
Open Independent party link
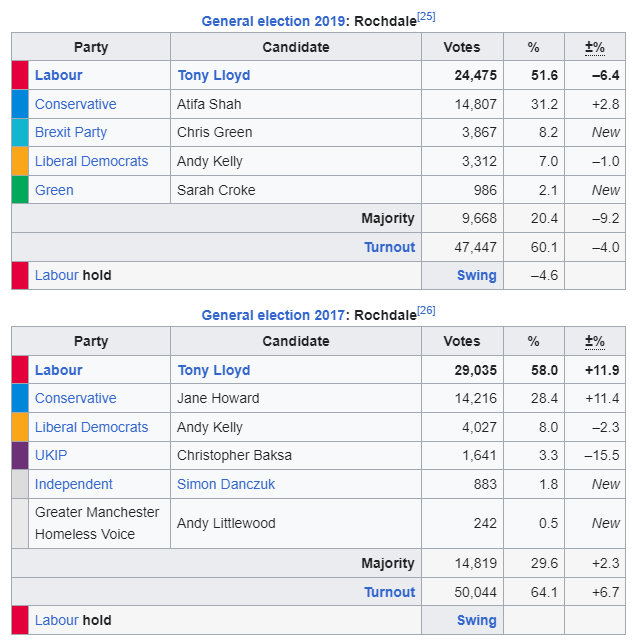[x=74, y=484]
